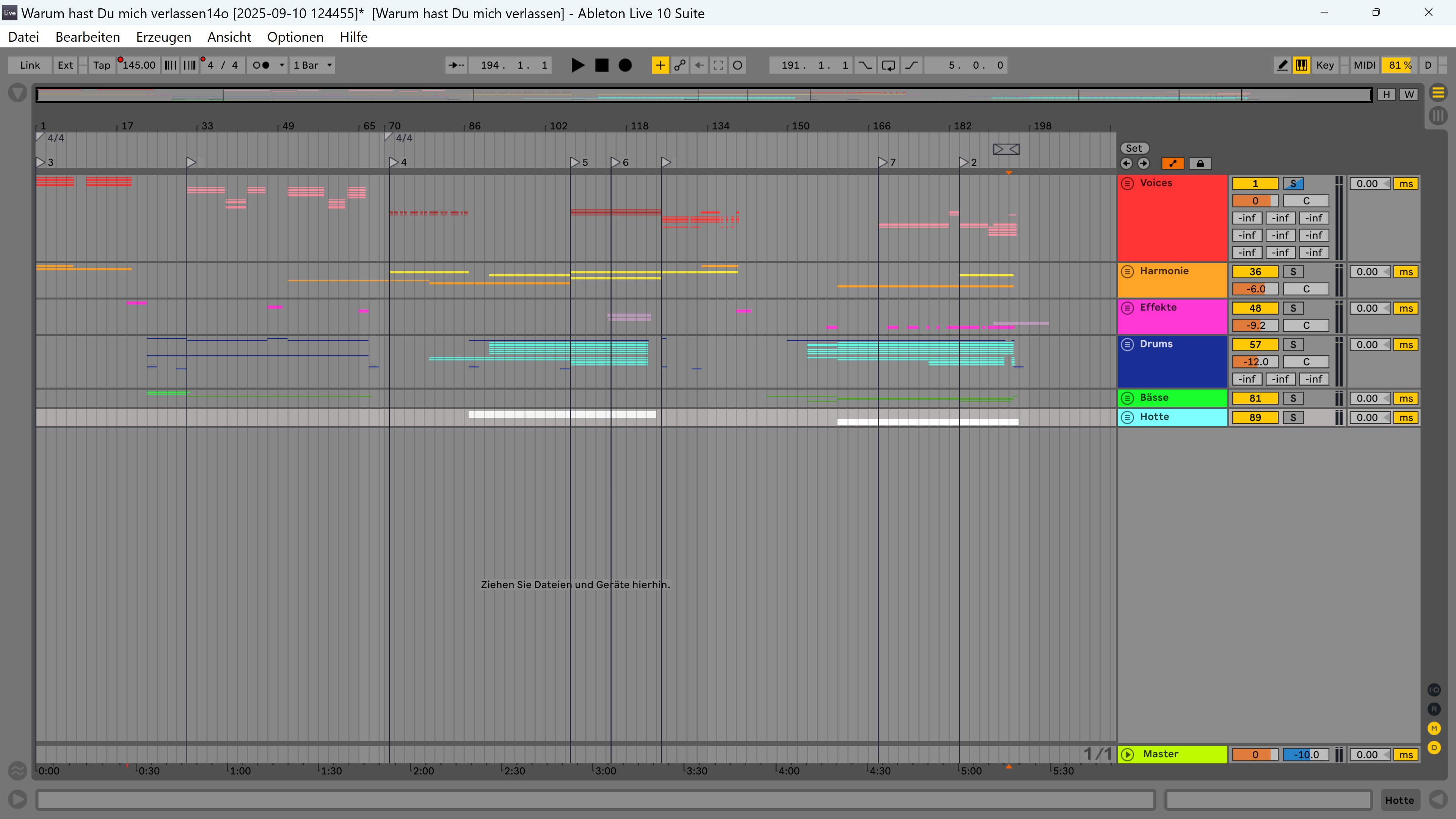The width and height of the screenshot is (1456, 819).
Task: Show the In/Out section with the I-O button
Action: pos(1434,690)
